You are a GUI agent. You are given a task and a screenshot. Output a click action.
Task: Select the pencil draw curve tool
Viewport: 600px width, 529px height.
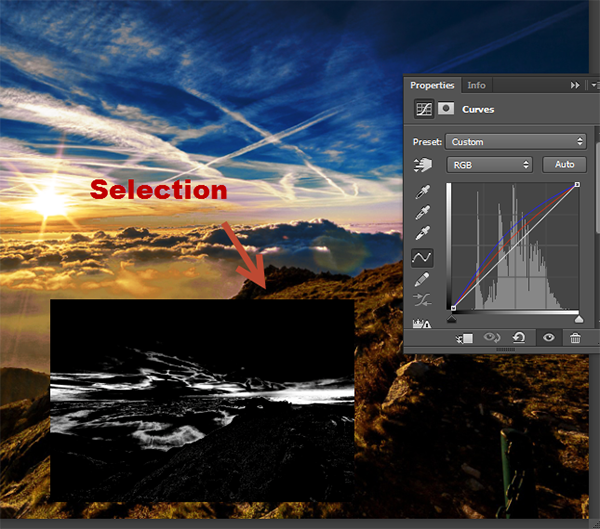coord(423,279)
